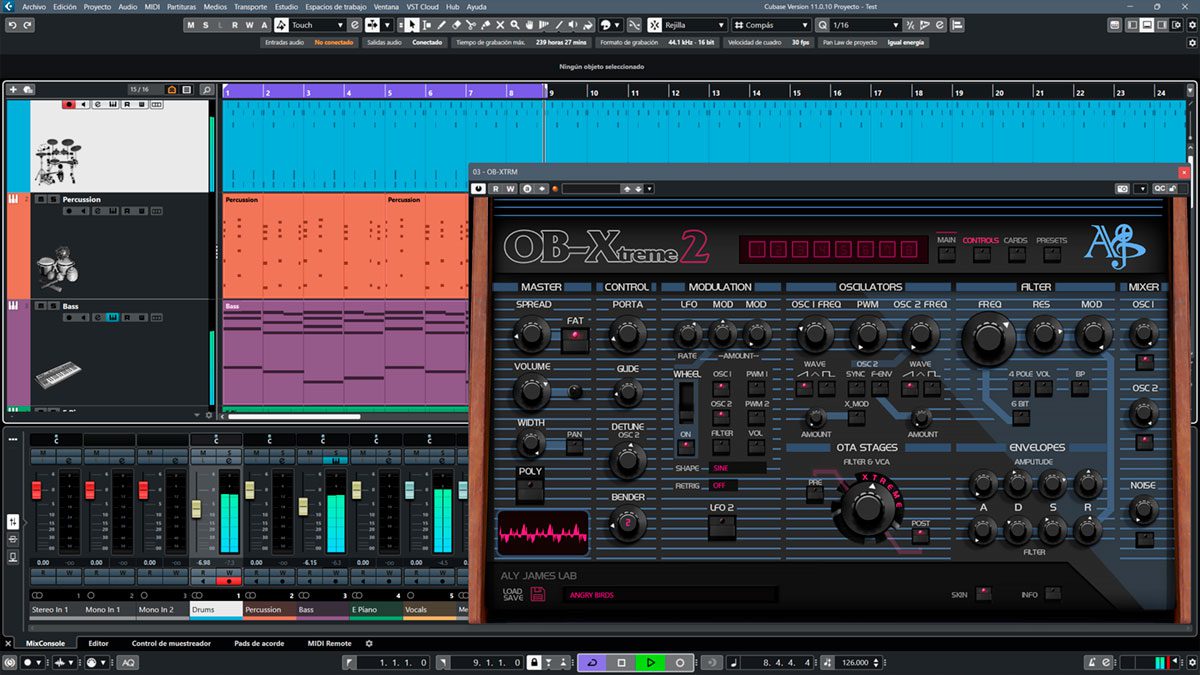Screen dimensions: 1200x675
Task: Click bar 9 on the timeline ruler
Action: [550, 92]
